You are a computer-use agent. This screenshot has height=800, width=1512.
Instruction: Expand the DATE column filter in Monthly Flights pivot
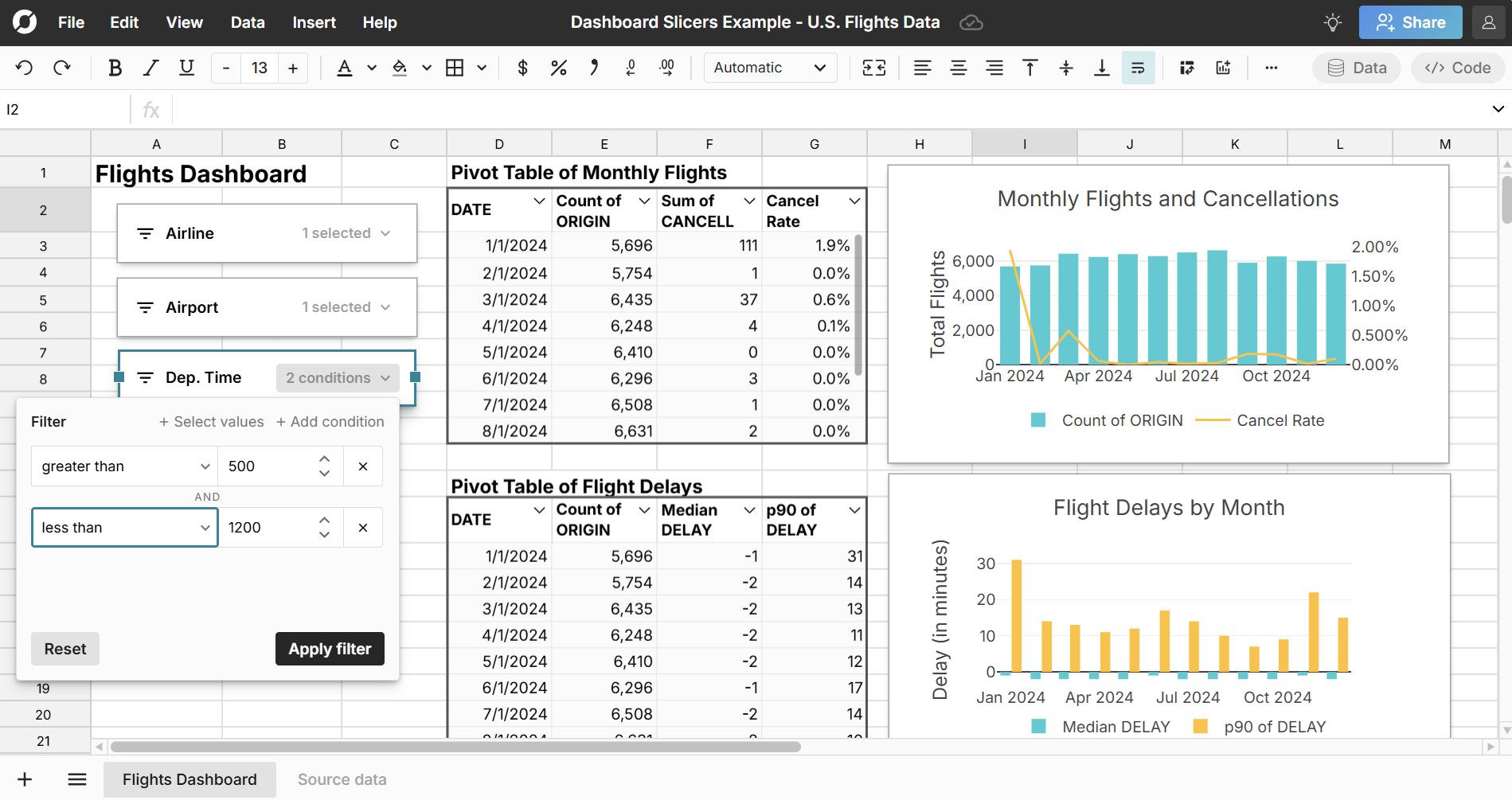[x=540, y=201]
